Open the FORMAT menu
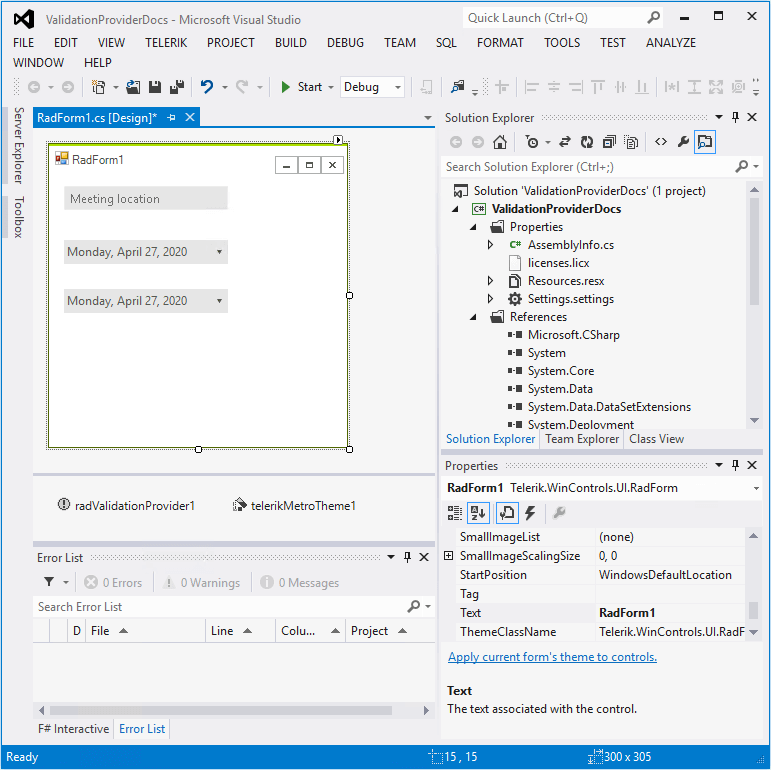Viewport: 771px width, 770px height. (x=500, y=43)
